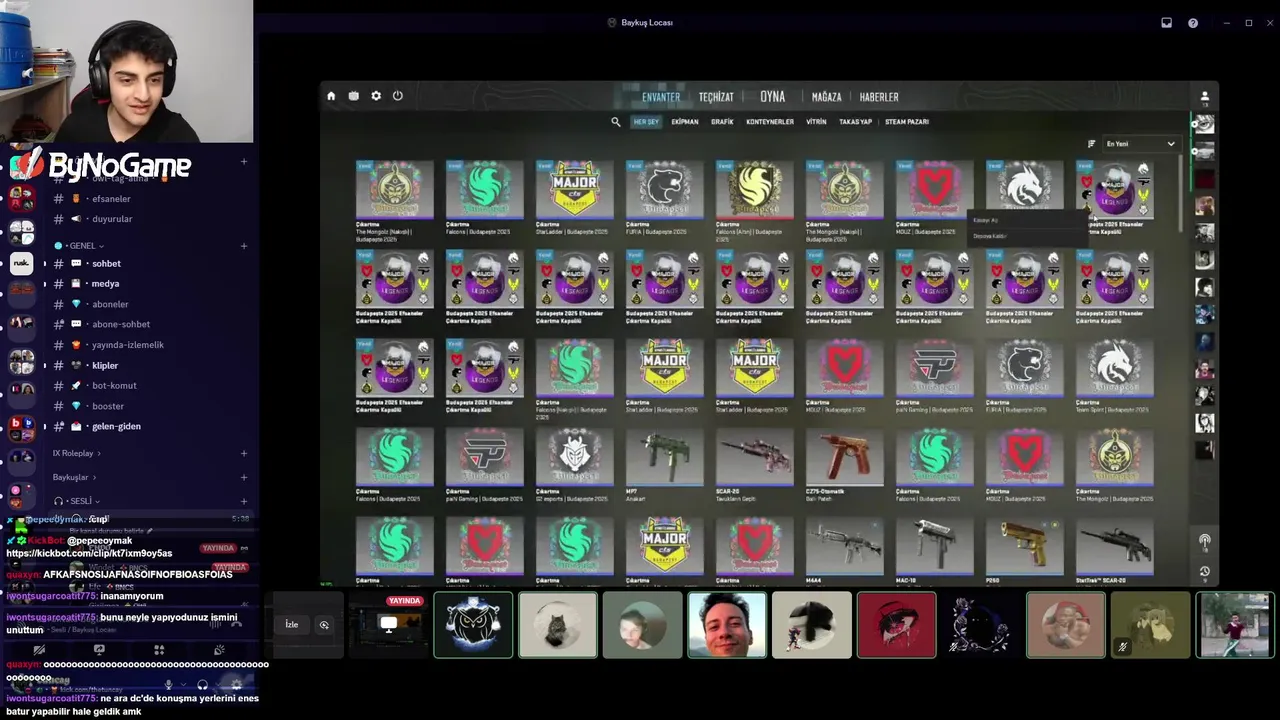Add a channel to the SESLİ category
The height and width of the screenshot is (720, 1280).
click(x=244, y=501)
